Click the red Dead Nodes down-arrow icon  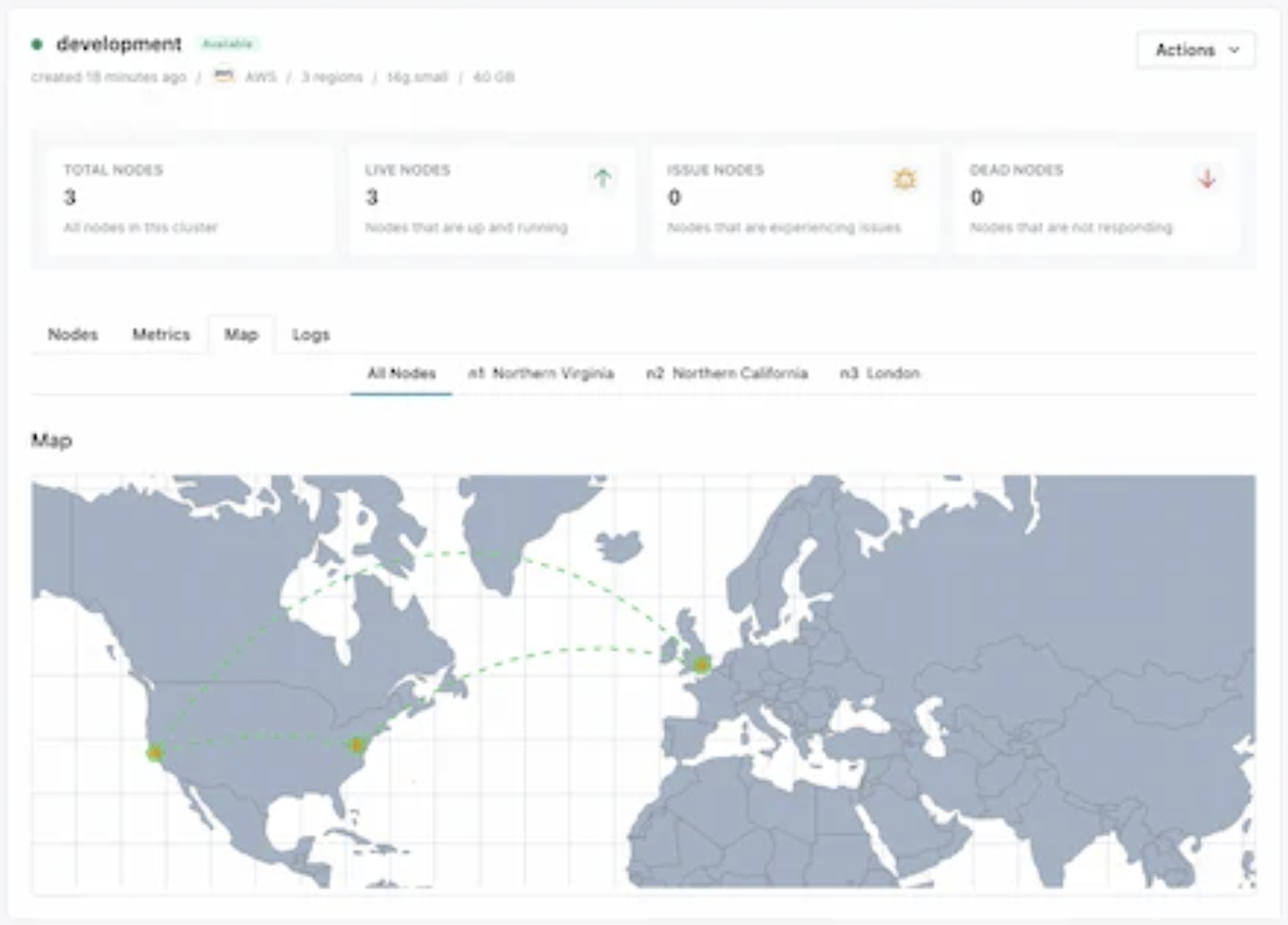click(x=1207, y=178)
